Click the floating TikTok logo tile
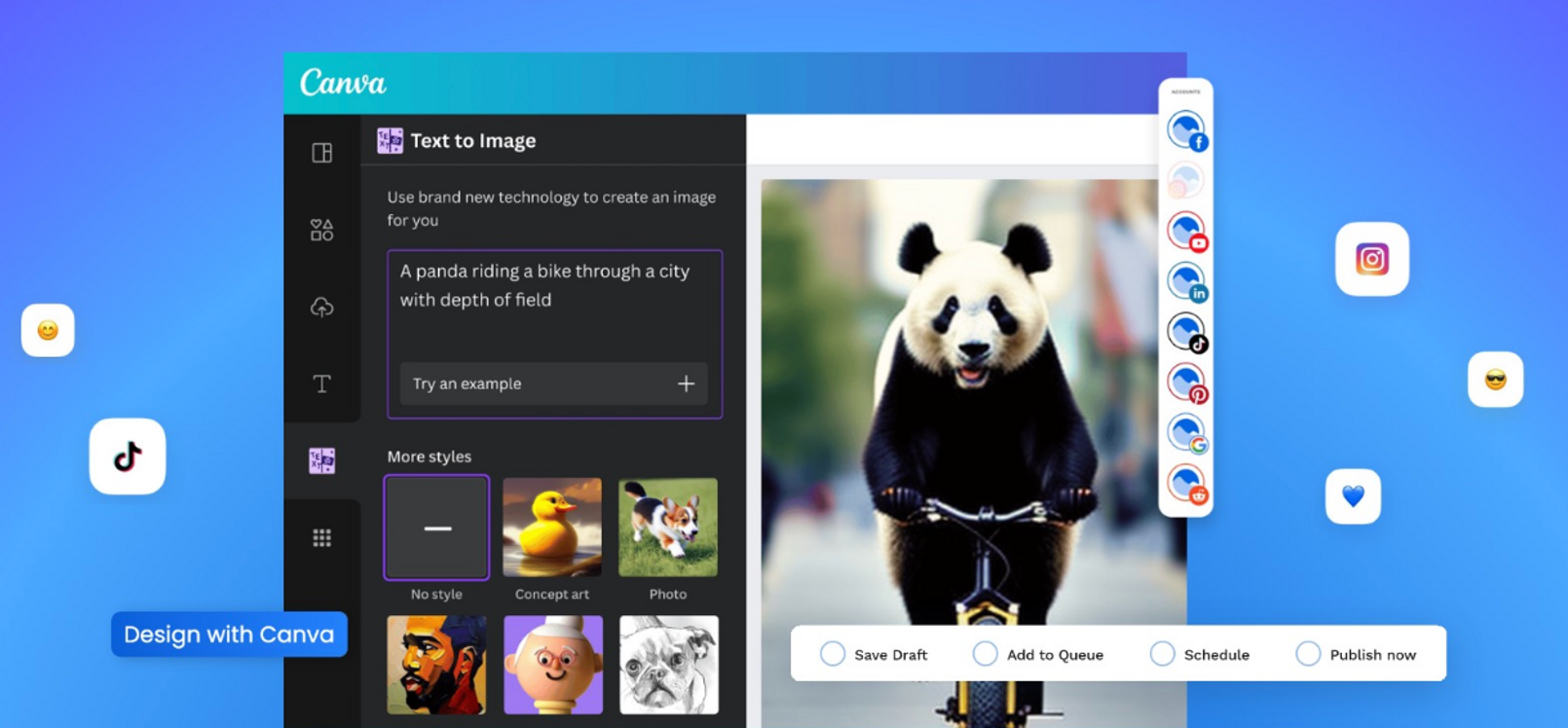This screenshot has width=1568, height=728. [128, 456]
